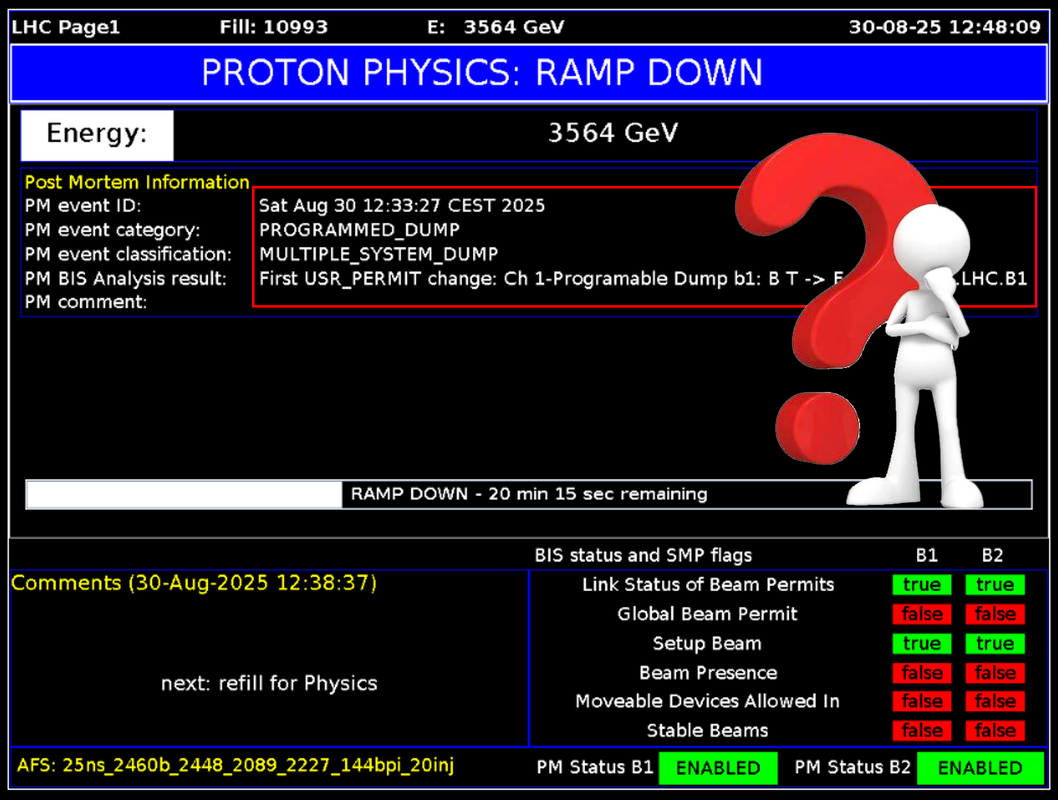Click the PM Status B2 ENABLED button
Screen dimensions: 1058x800
click(x=980, y=768)
